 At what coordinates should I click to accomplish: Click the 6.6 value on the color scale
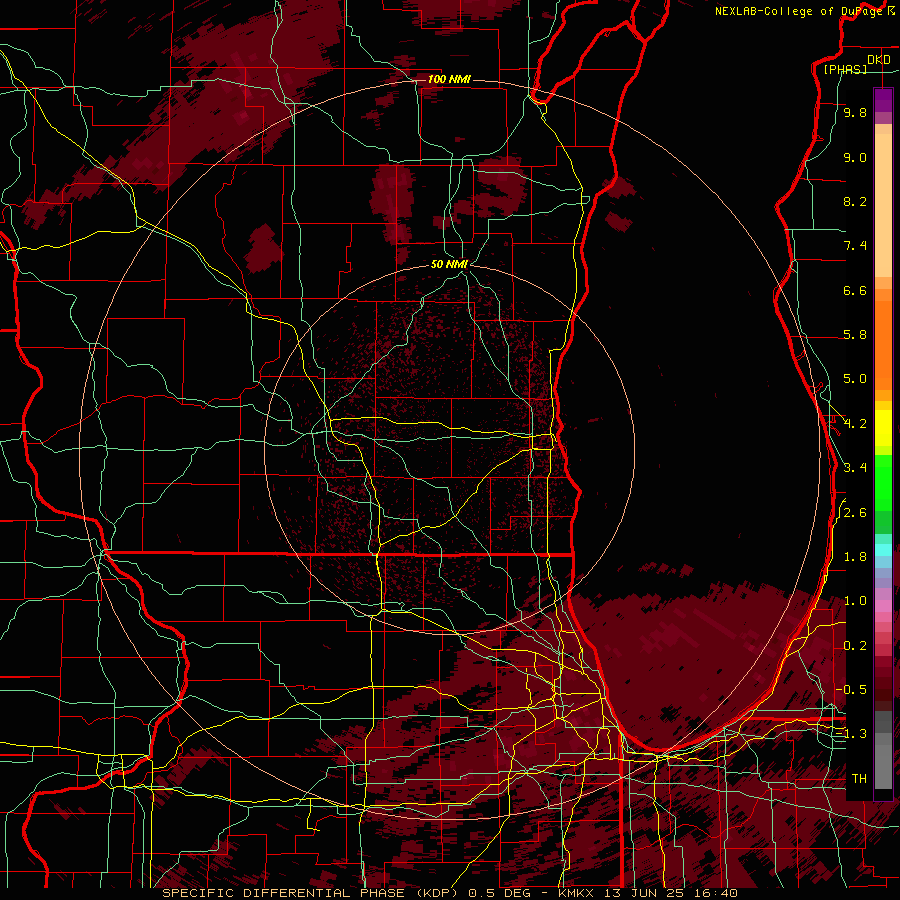(x=855, y=290)
